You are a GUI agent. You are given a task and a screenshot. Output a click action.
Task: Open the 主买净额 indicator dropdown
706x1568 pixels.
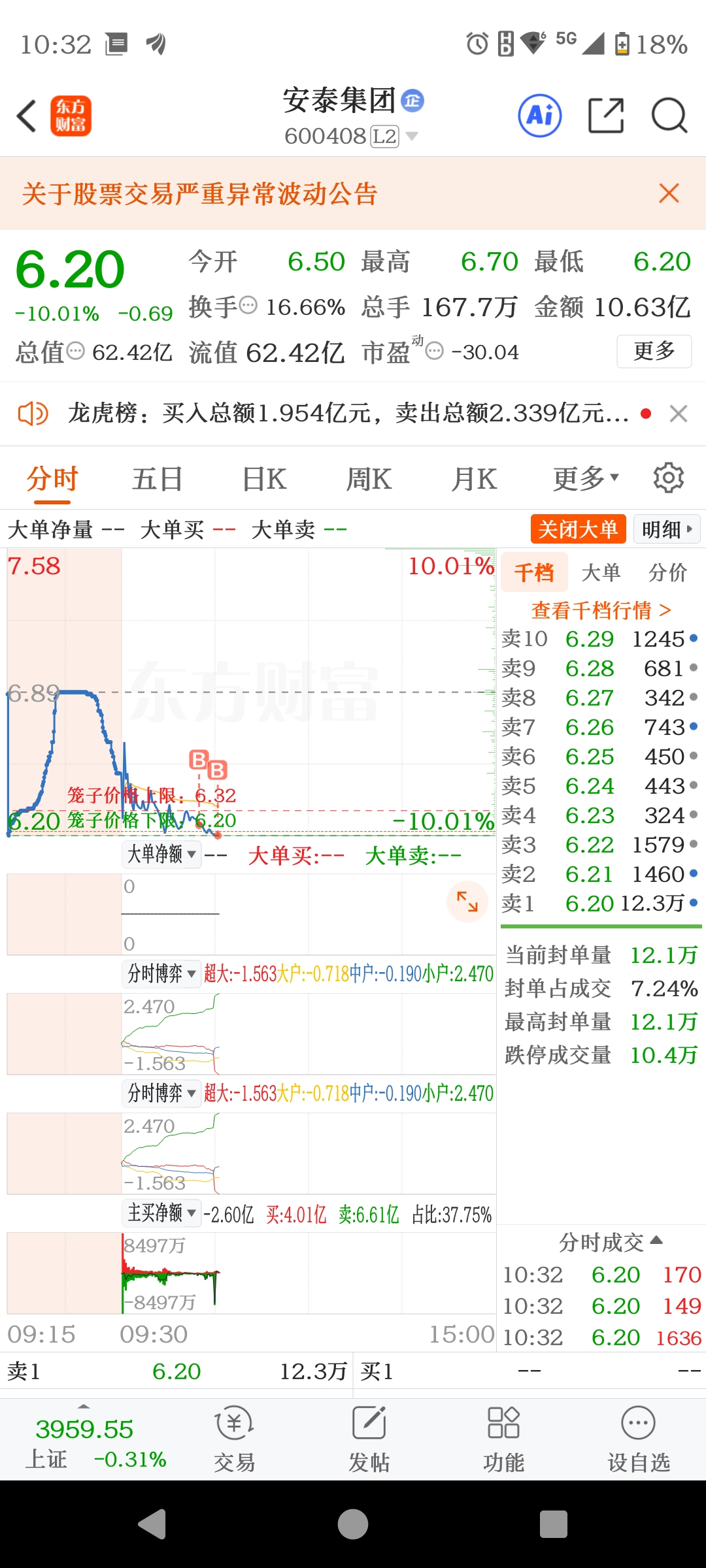pyautogui.click(x=161, y=1213)
